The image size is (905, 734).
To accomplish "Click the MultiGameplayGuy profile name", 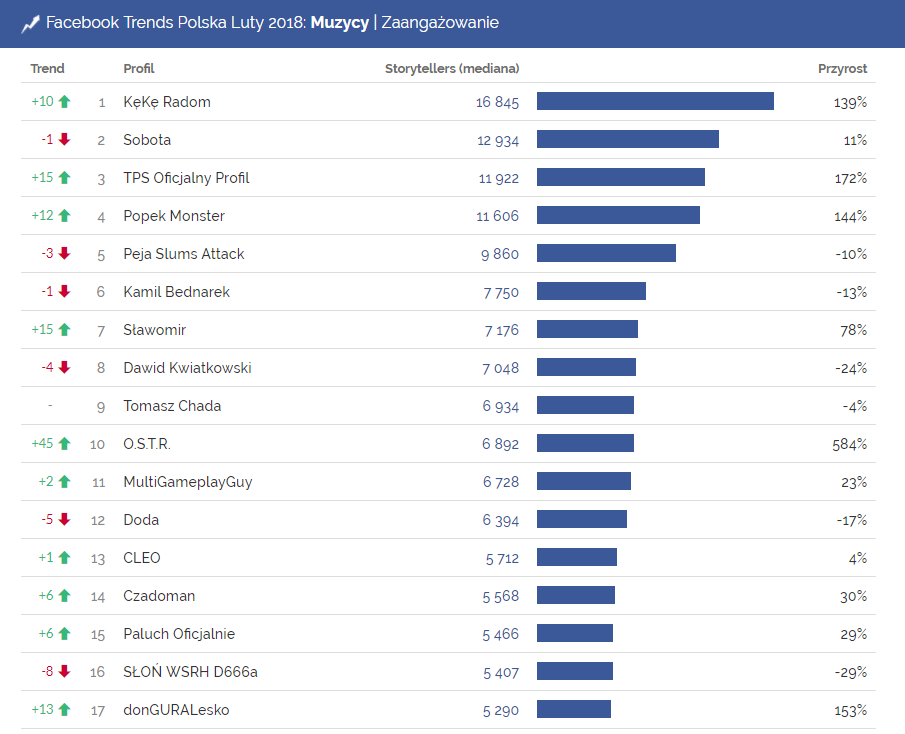I will pos(188,482).
